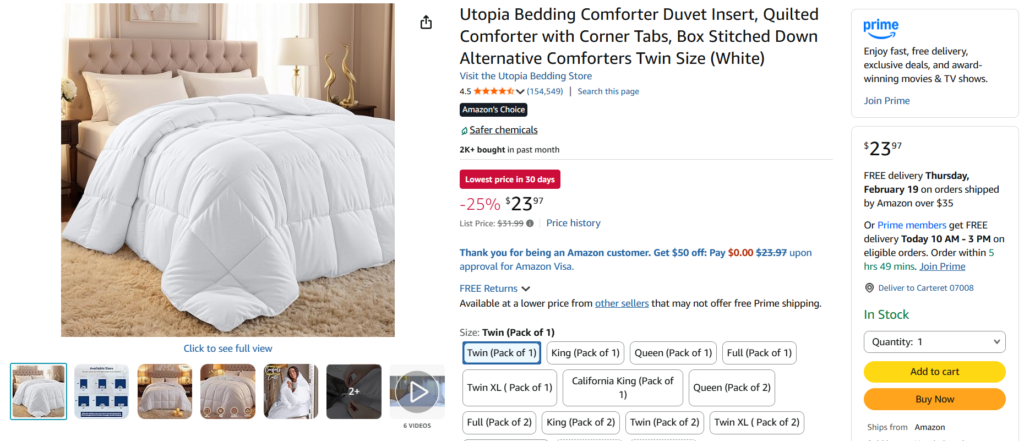Click the Add to cart button
Viewport: 1024px width, 441px height.
tap(934, 371)
